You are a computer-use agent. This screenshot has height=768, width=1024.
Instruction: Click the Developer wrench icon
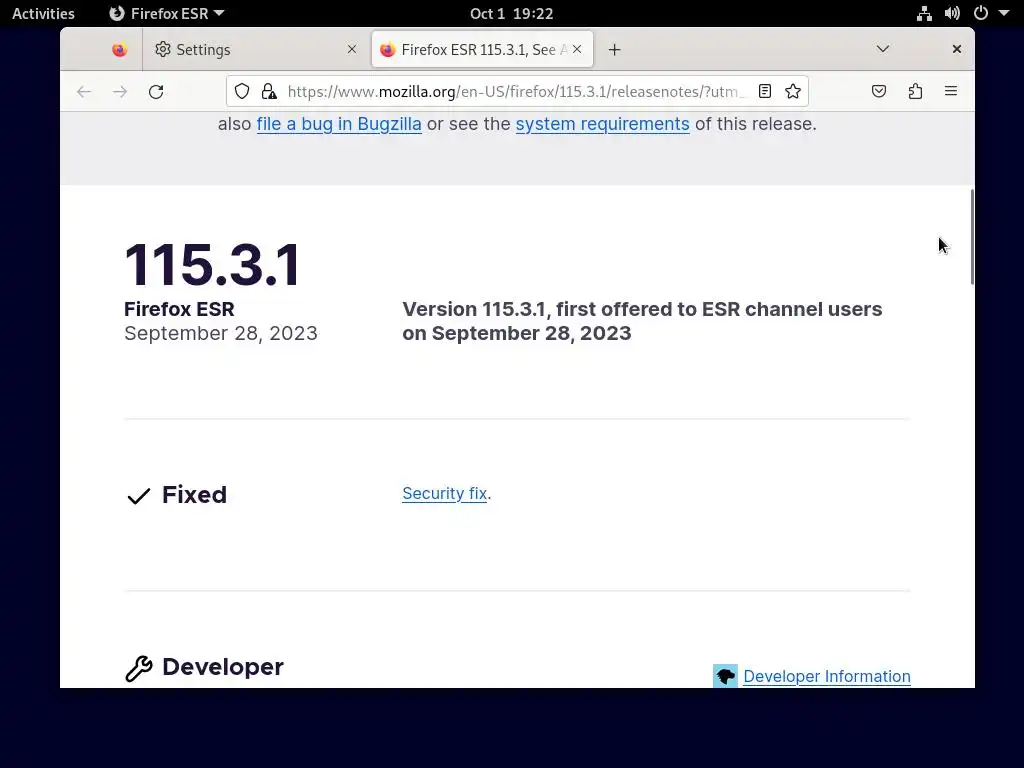pyautogui.click(x=138, y=669)
